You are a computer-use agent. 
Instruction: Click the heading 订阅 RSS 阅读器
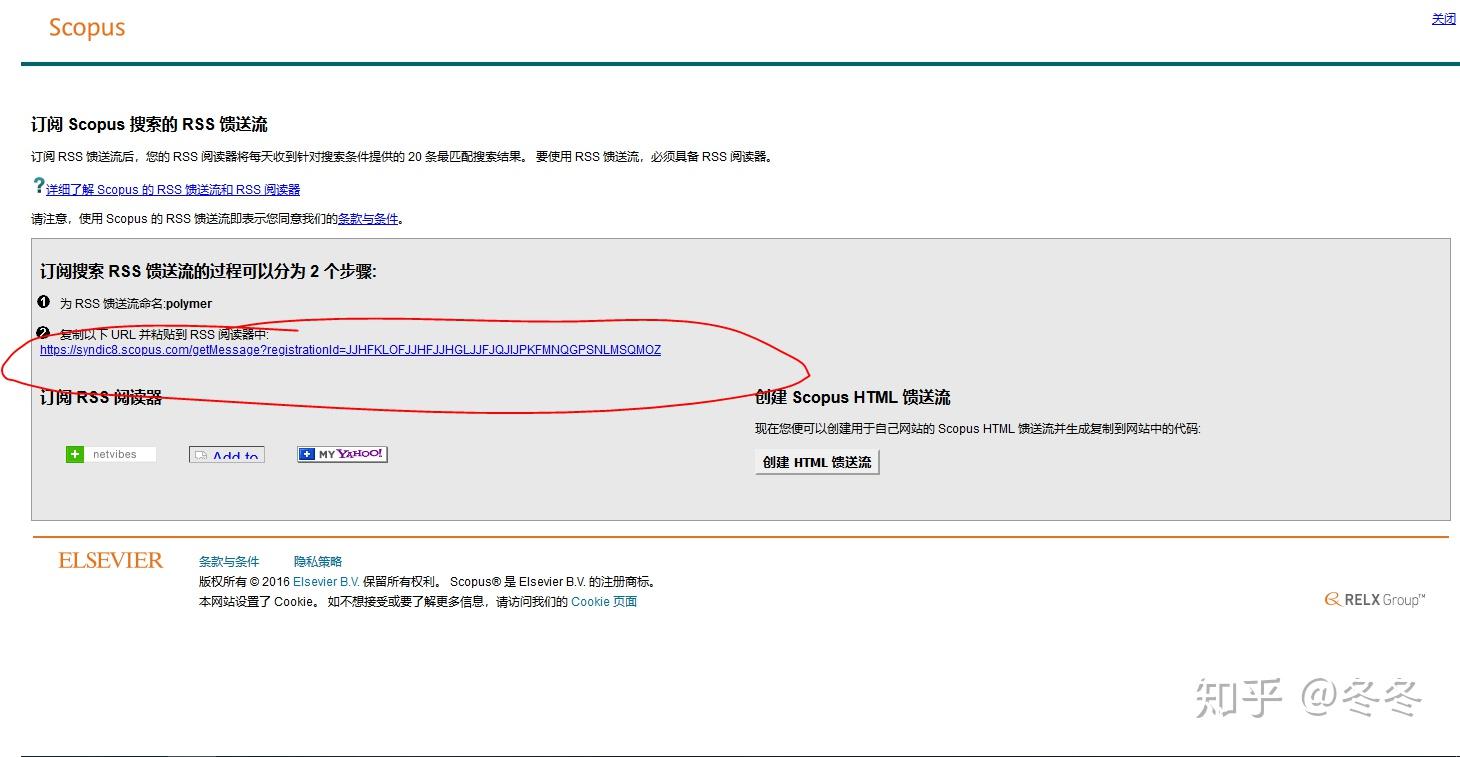click(x=101, y=397)
